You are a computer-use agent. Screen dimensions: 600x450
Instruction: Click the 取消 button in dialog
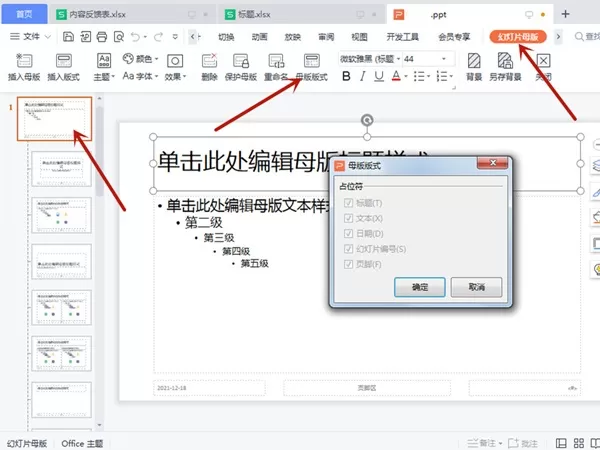tap(476, 287)
